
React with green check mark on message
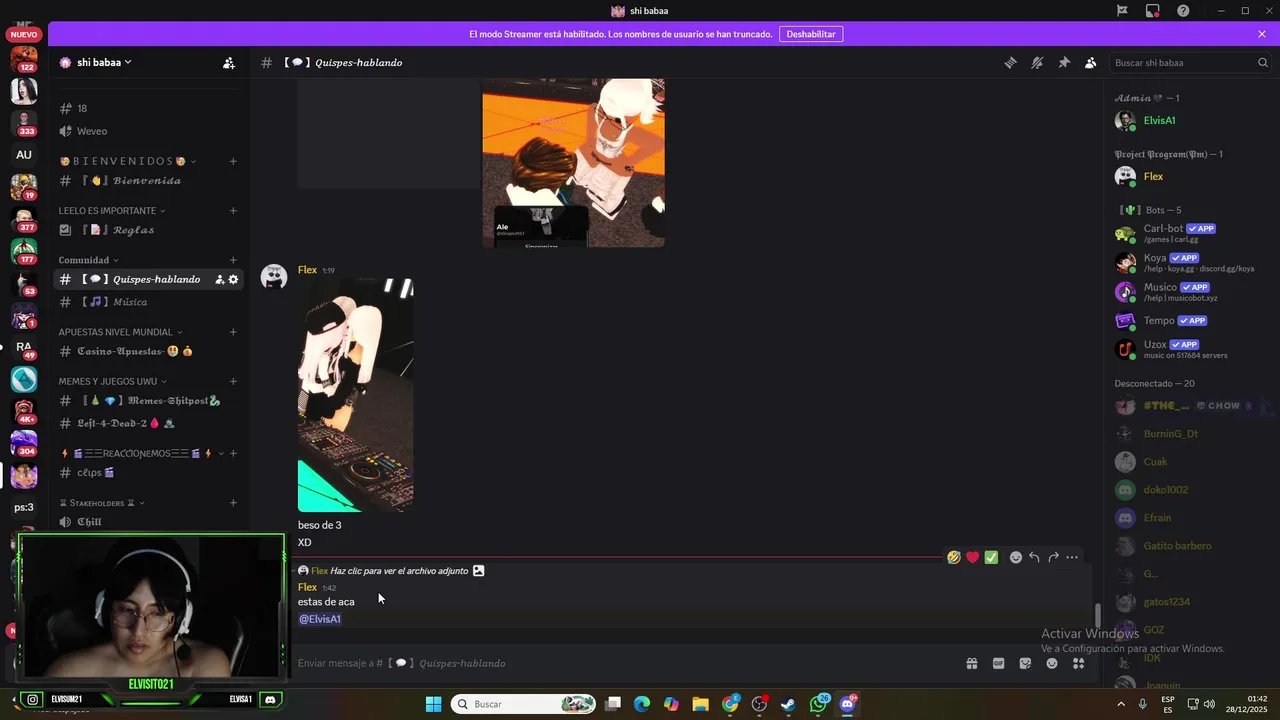(991, 557)
